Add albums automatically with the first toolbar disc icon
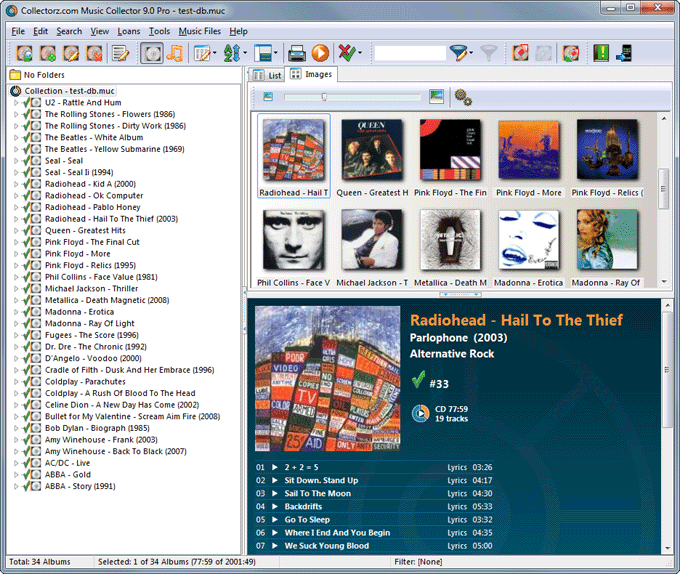The height and width of the screenshot is (574, 680). (x=24, y=53)
